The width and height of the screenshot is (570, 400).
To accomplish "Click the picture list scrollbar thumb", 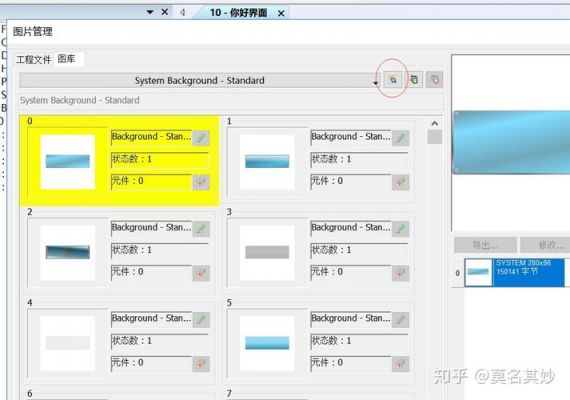I will [434, 137].
